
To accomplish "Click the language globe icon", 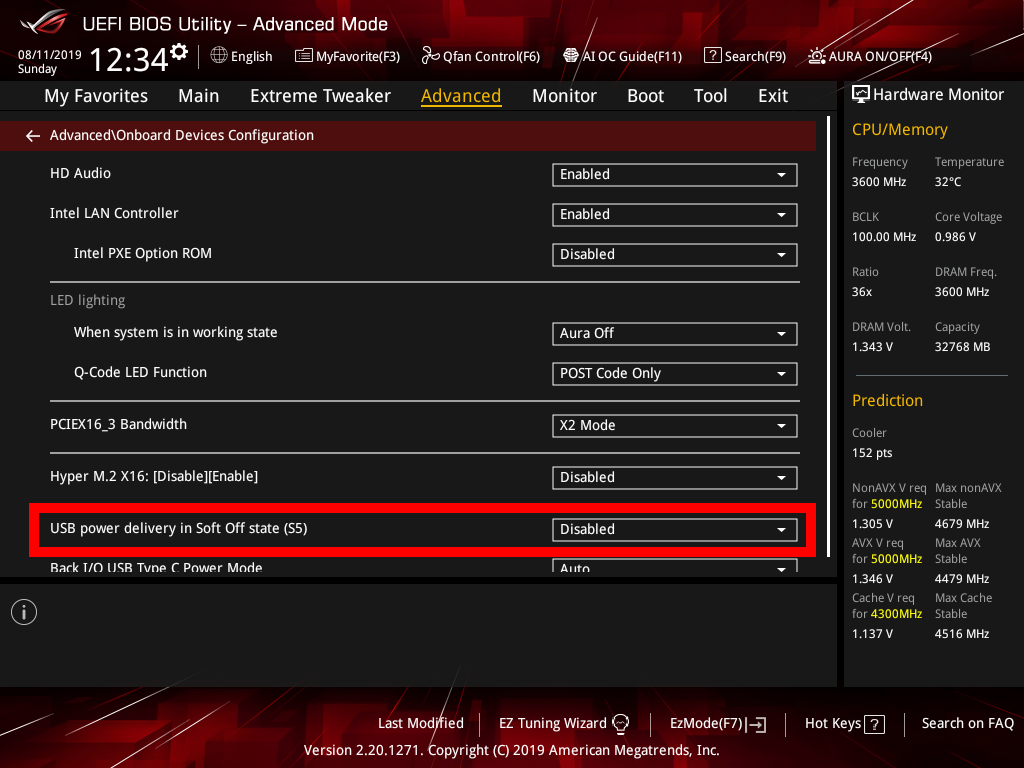I will click(219, 56).
